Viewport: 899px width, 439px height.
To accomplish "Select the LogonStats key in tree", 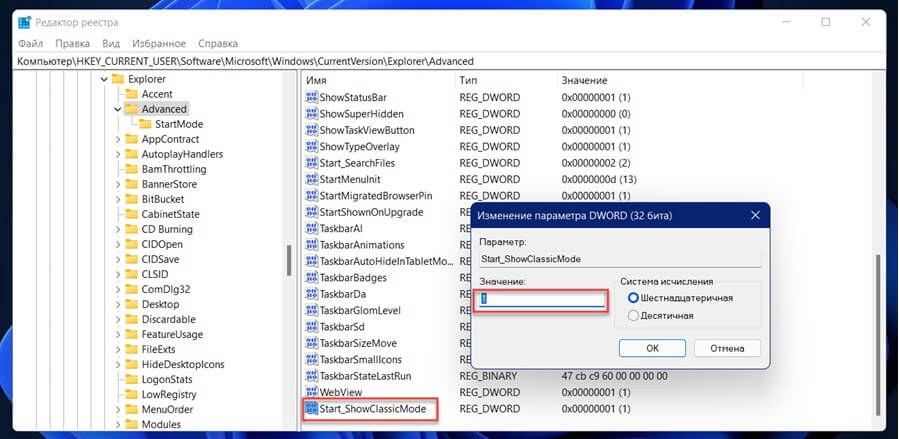I will click(167, 379).
